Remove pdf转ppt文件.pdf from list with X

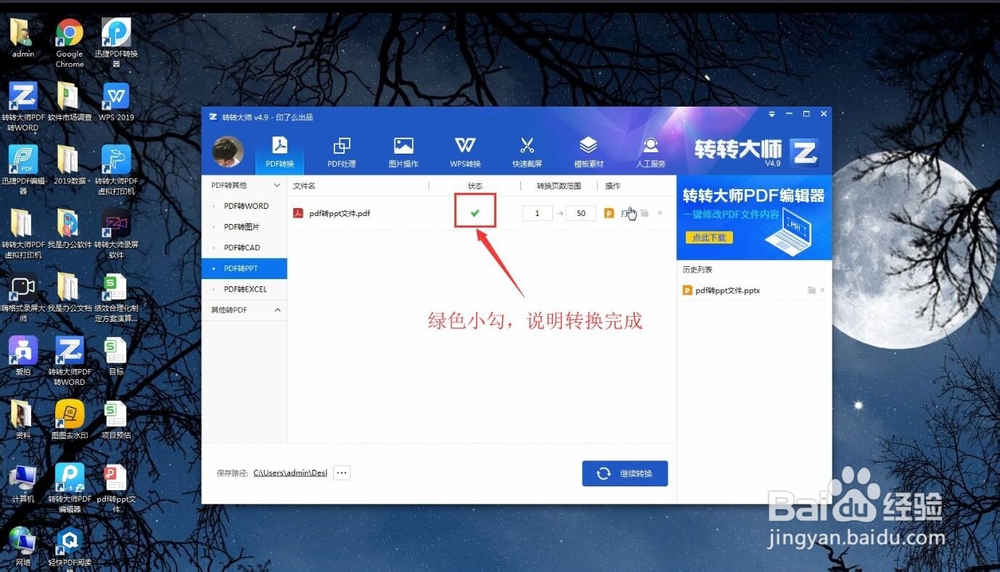[x=660, y=213]
